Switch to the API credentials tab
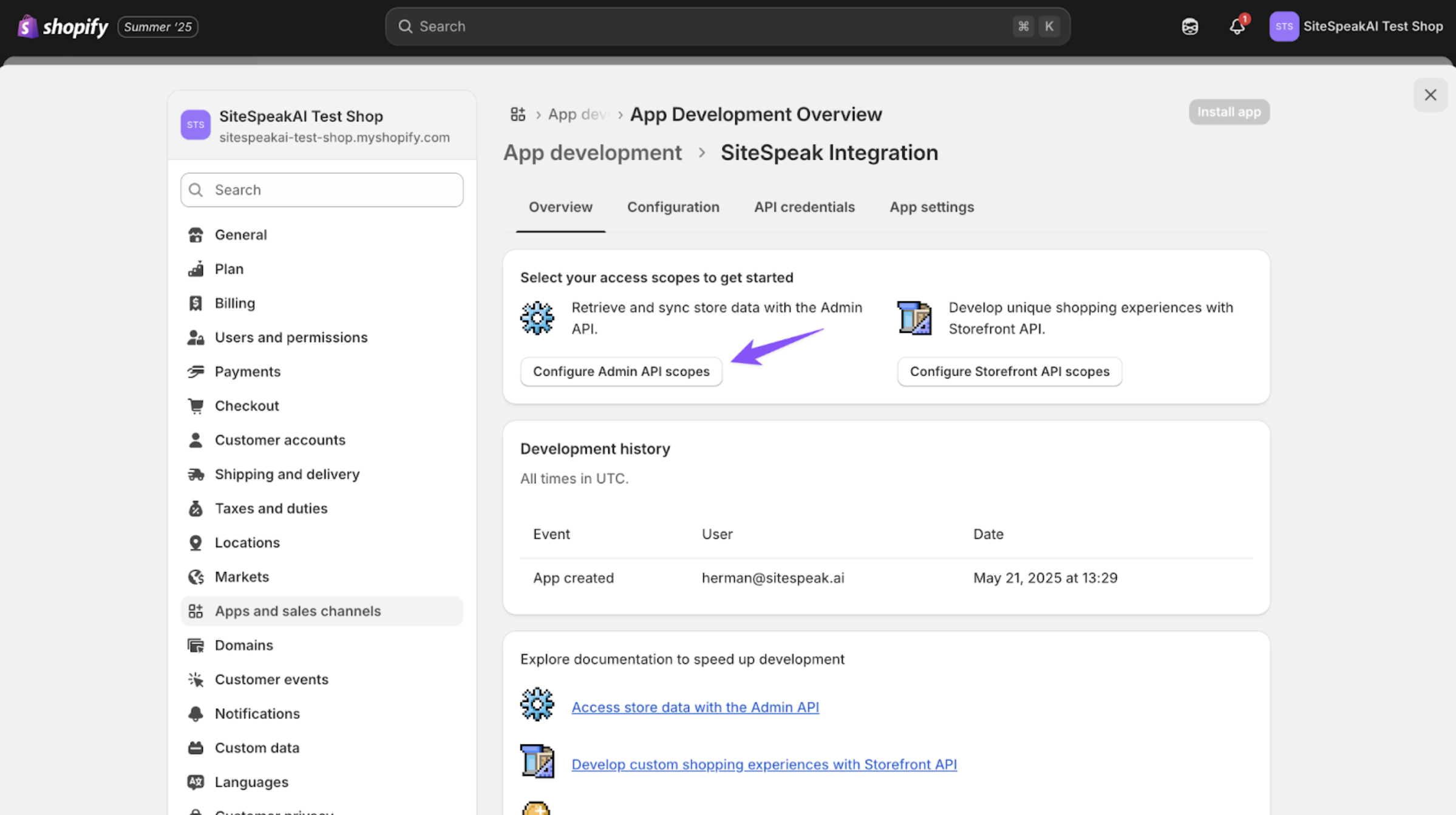The height and width of the screenshot is (815, 1456). click(x=804, y=207)
